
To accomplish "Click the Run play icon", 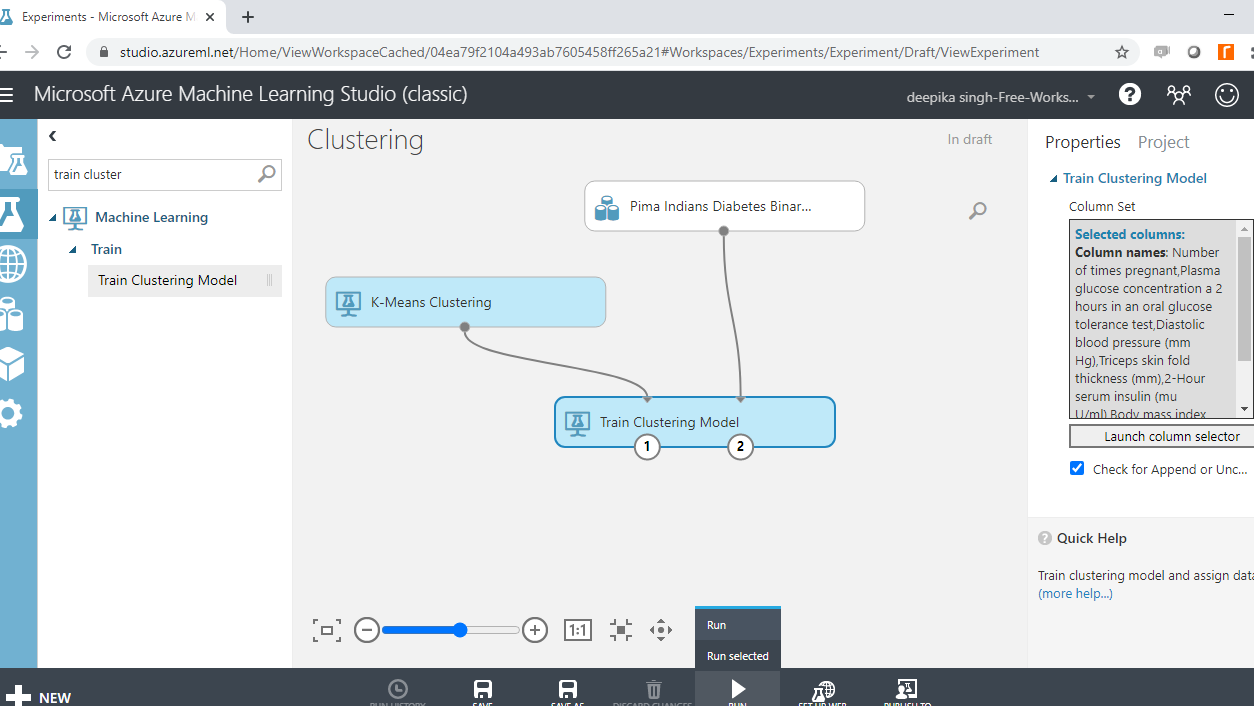I will click(x=738, y=689).
